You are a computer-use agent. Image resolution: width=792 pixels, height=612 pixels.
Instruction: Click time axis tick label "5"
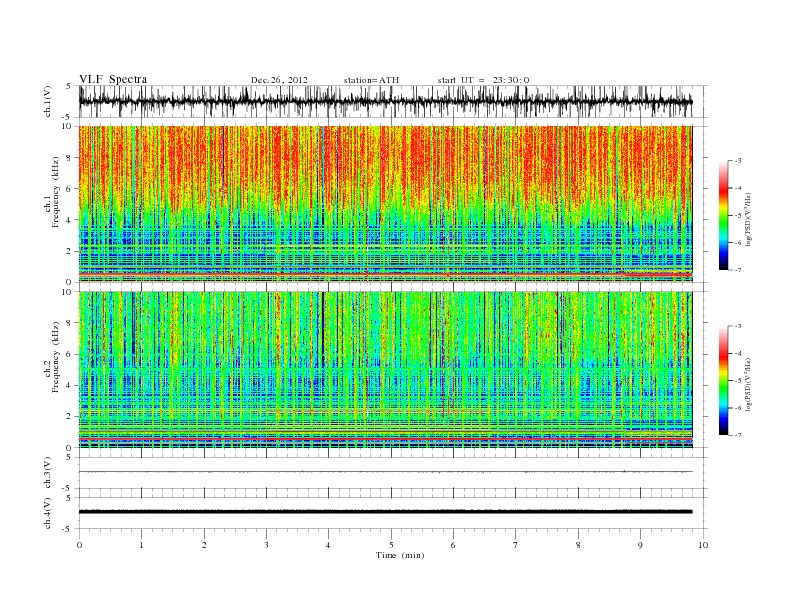(x=391, y=545)
